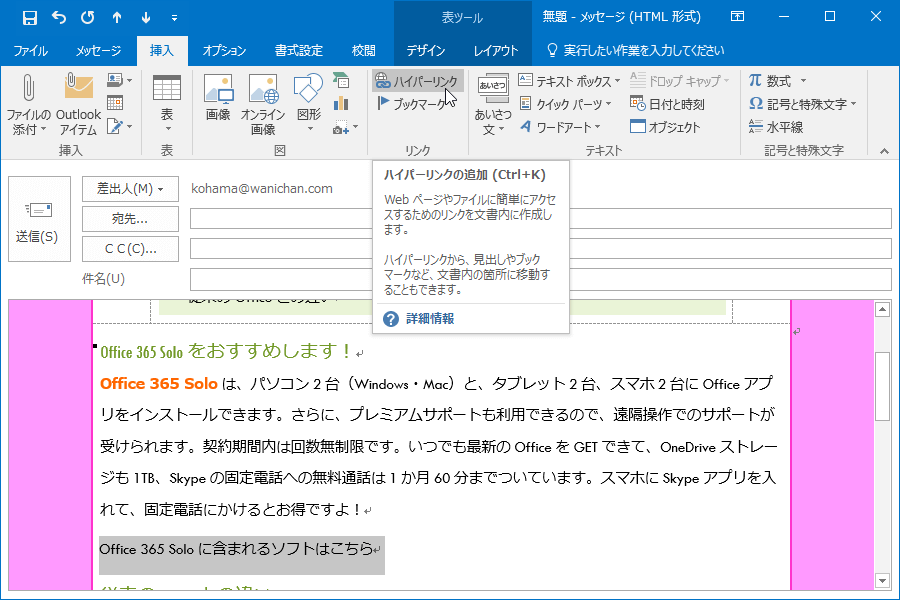The height and width of the screenshot is (600, 900).
Task: Click the vertical scrollbar thumb
Action: [x=882, y=386]
